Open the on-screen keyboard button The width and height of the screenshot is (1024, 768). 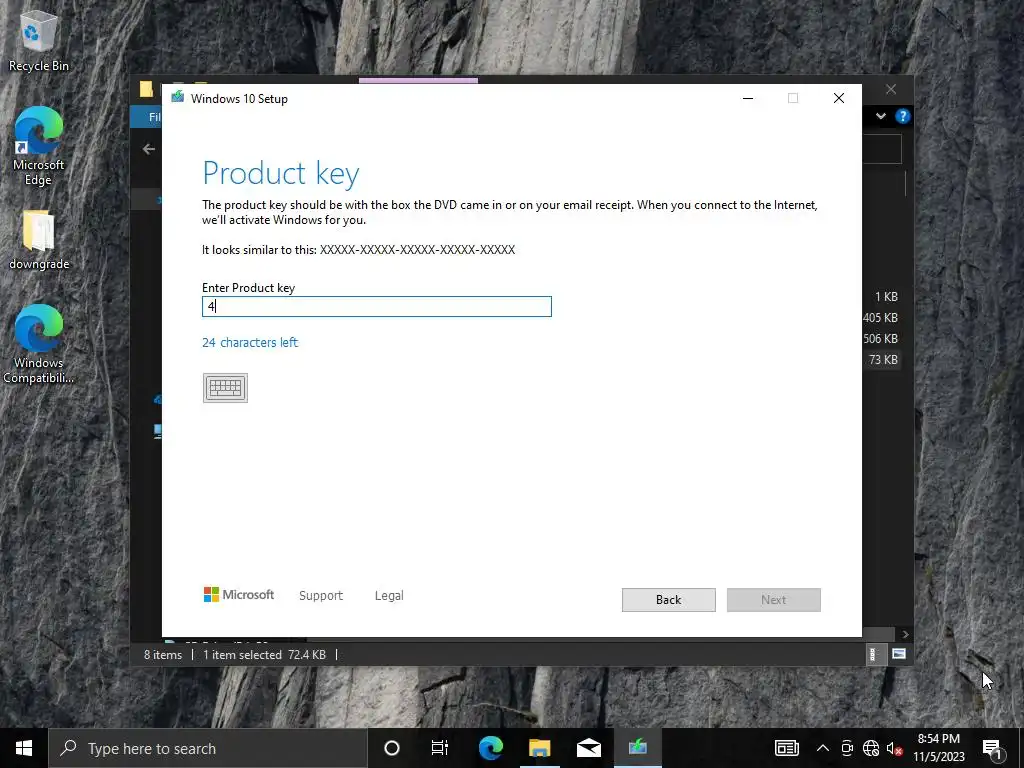(x=225, y=388)
